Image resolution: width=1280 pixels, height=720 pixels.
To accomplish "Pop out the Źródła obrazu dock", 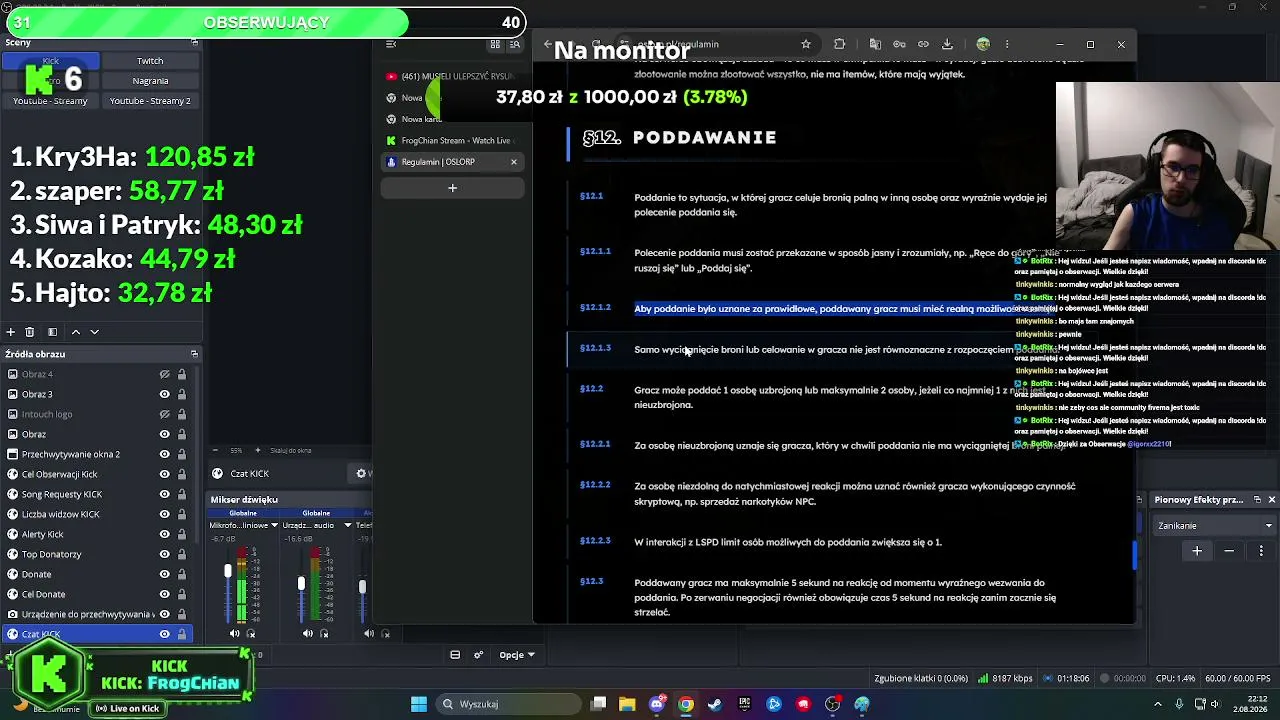I will point(194,354).
